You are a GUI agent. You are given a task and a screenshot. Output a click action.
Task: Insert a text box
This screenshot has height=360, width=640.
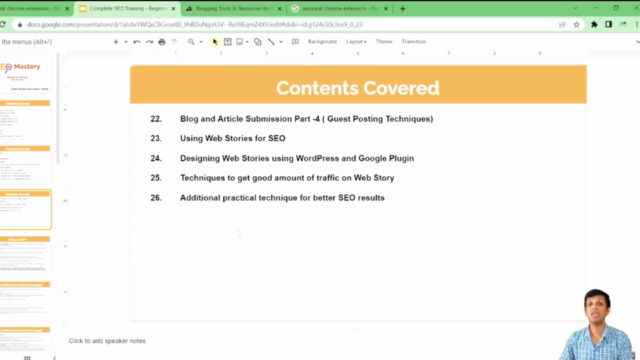228,42
